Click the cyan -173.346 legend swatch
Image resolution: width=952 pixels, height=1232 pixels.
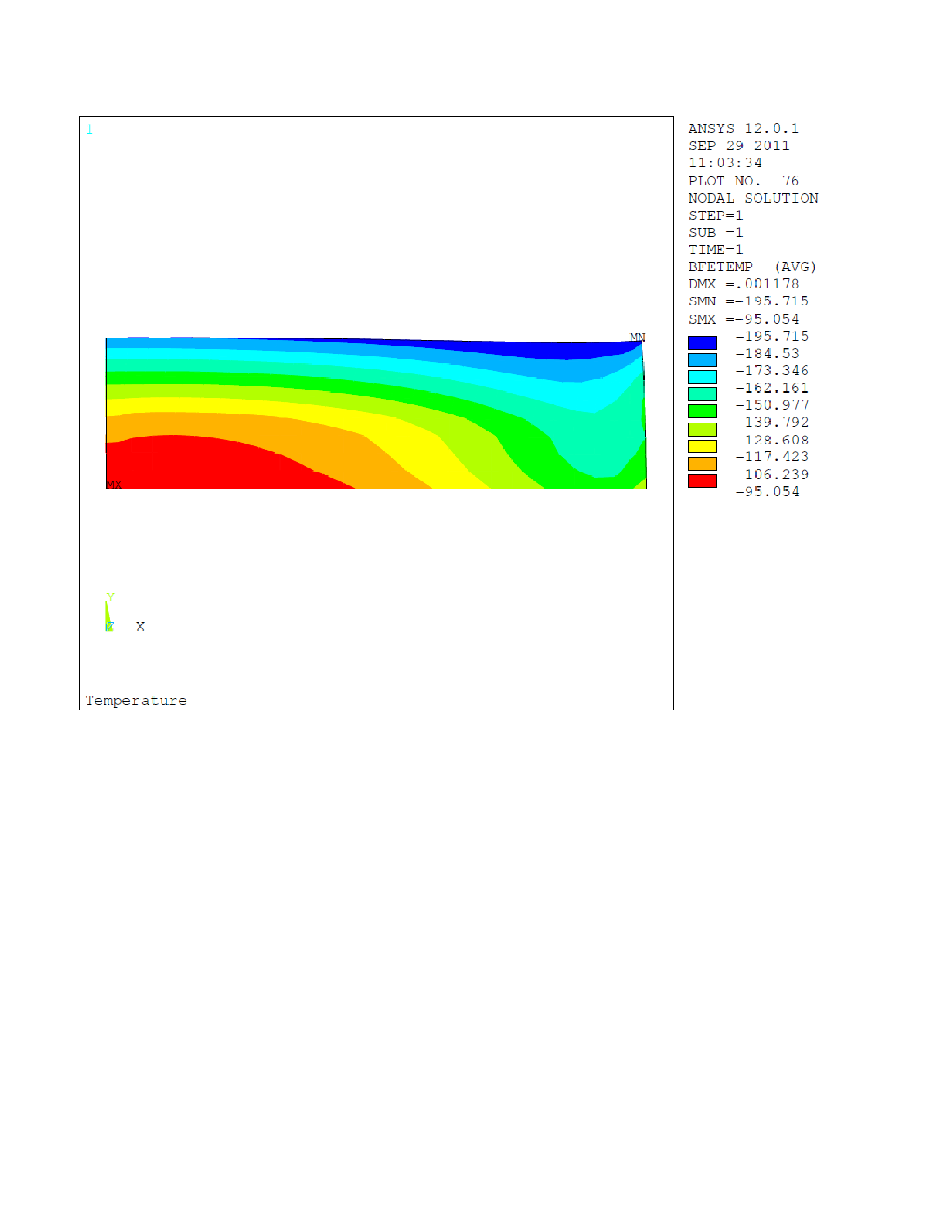click(x=702, y=377)
